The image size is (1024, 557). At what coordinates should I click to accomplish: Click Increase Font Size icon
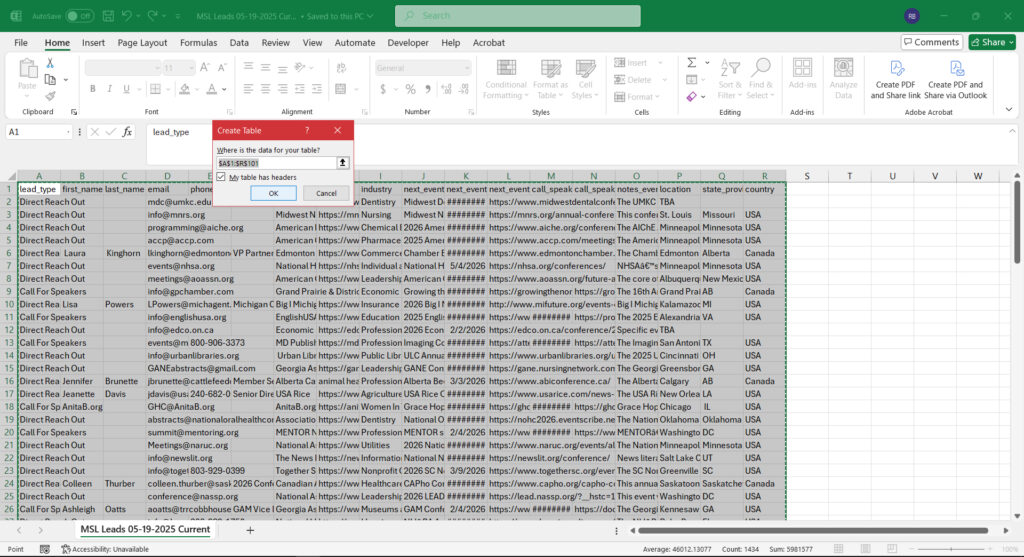tap(205, 67)
